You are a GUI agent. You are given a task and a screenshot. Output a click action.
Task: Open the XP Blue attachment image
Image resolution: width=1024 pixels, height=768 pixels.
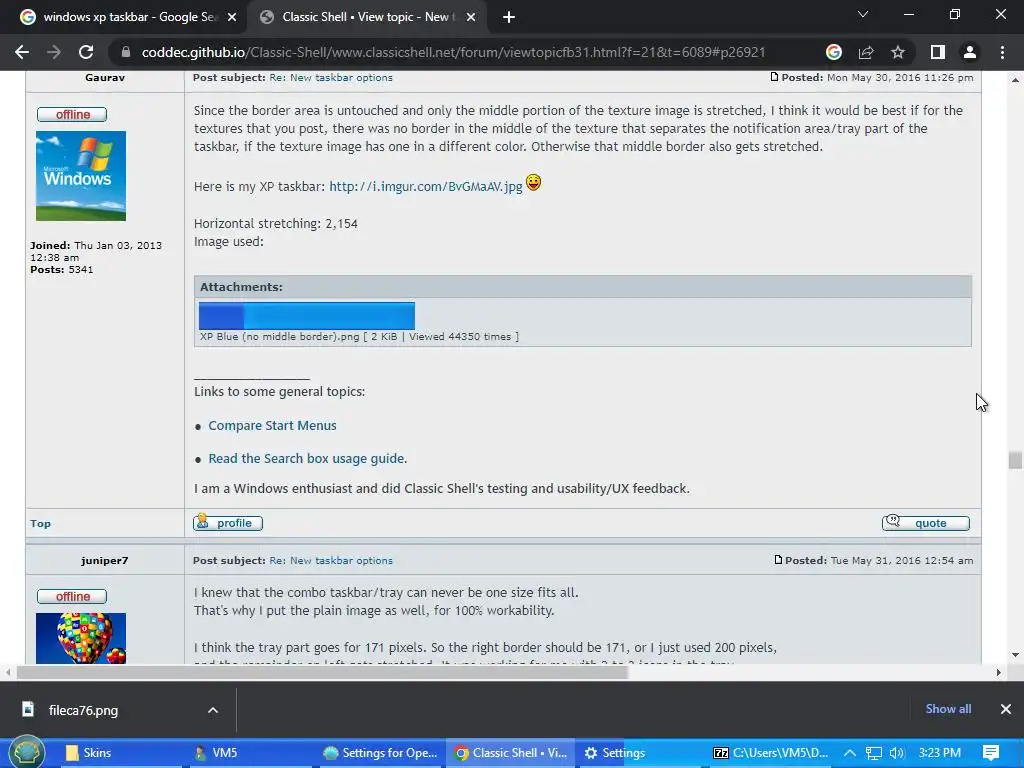click(307, 315)
